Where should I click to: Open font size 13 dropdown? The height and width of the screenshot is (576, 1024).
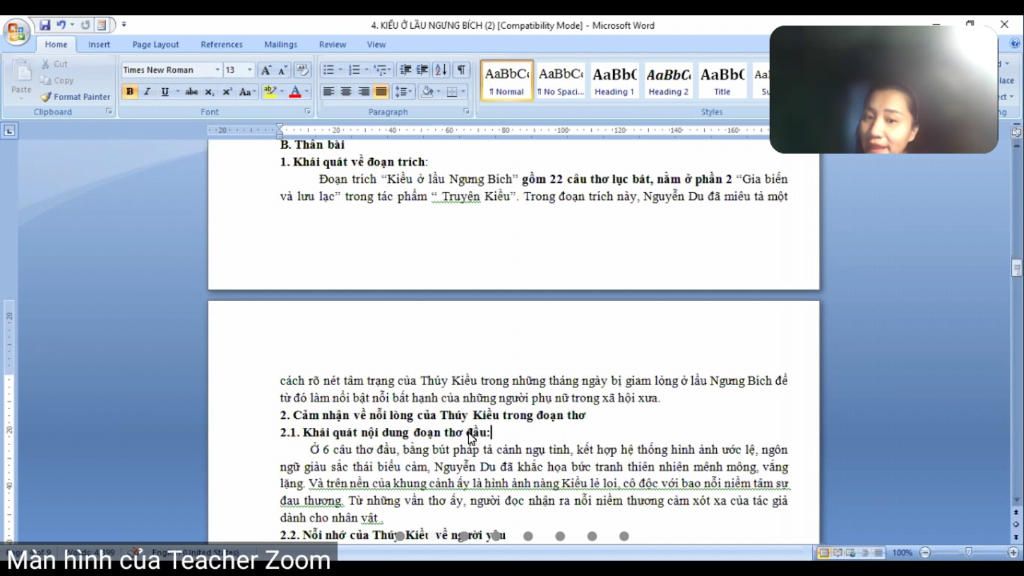(249, 70)
